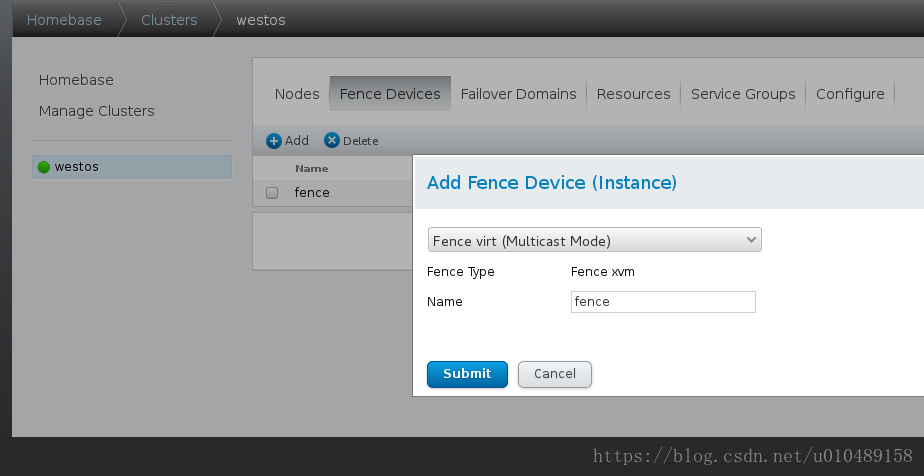Click the Name column header
The width and height of the screenshot is (924, 476).
pyautogui.click(x=312, y=168)
